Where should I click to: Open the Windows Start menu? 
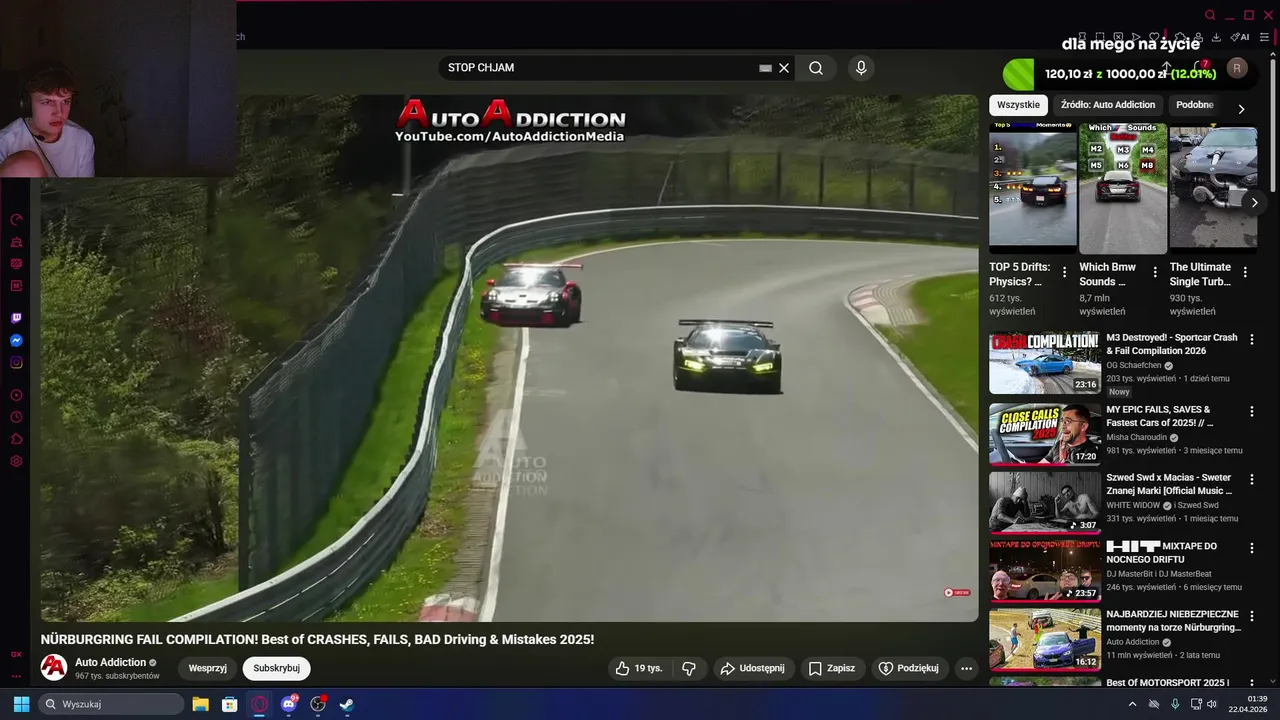(21, 704)
